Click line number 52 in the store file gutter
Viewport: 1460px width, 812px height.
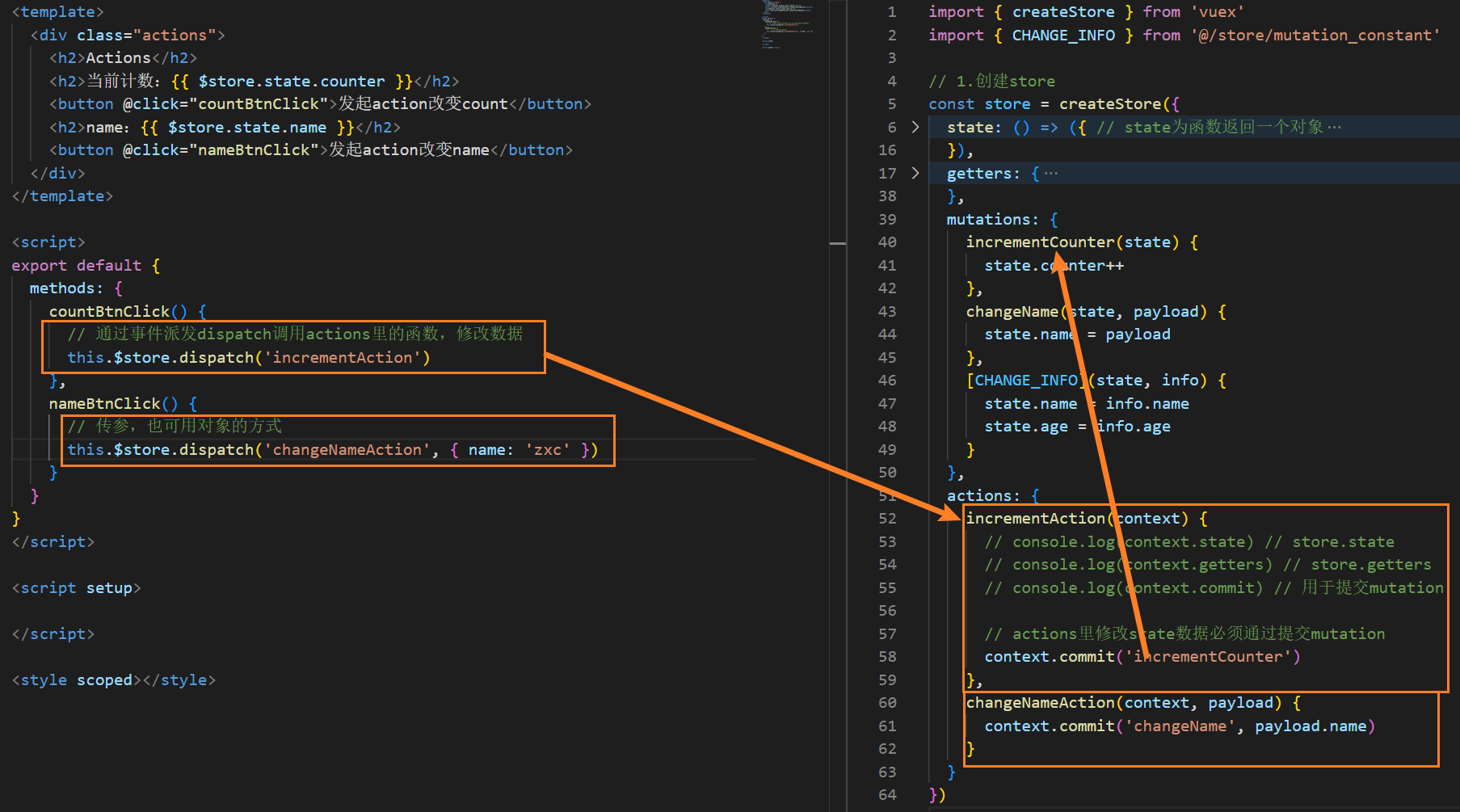pos(887,519)
